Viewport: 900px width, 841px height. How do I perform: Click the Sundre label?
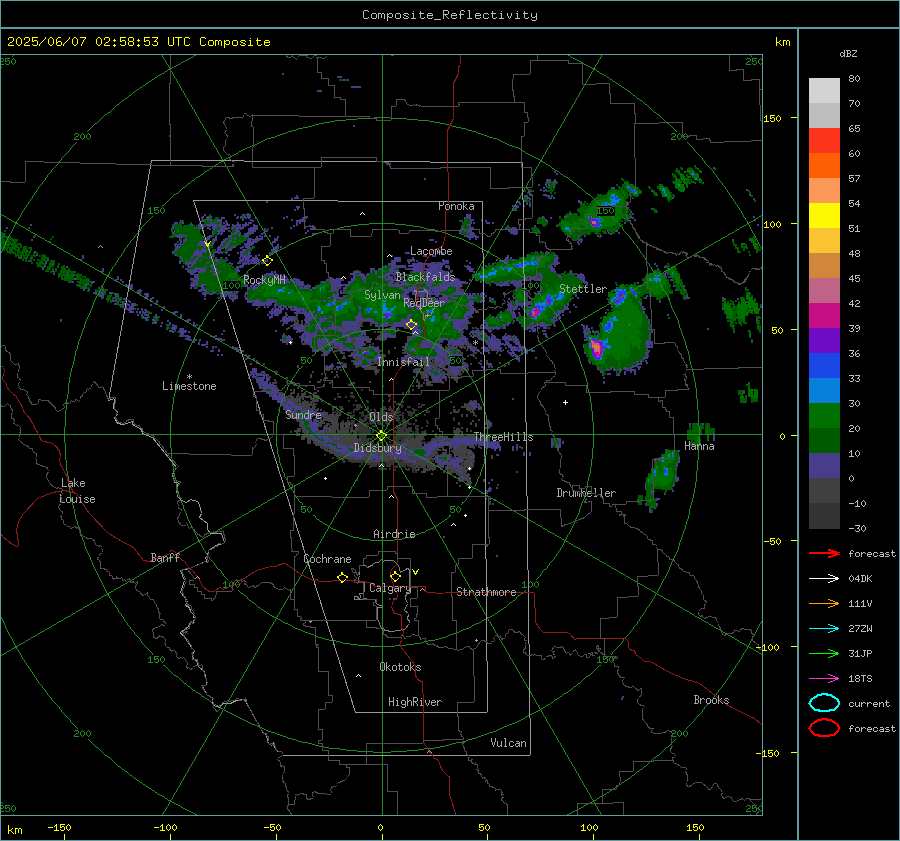coord(304,414)
